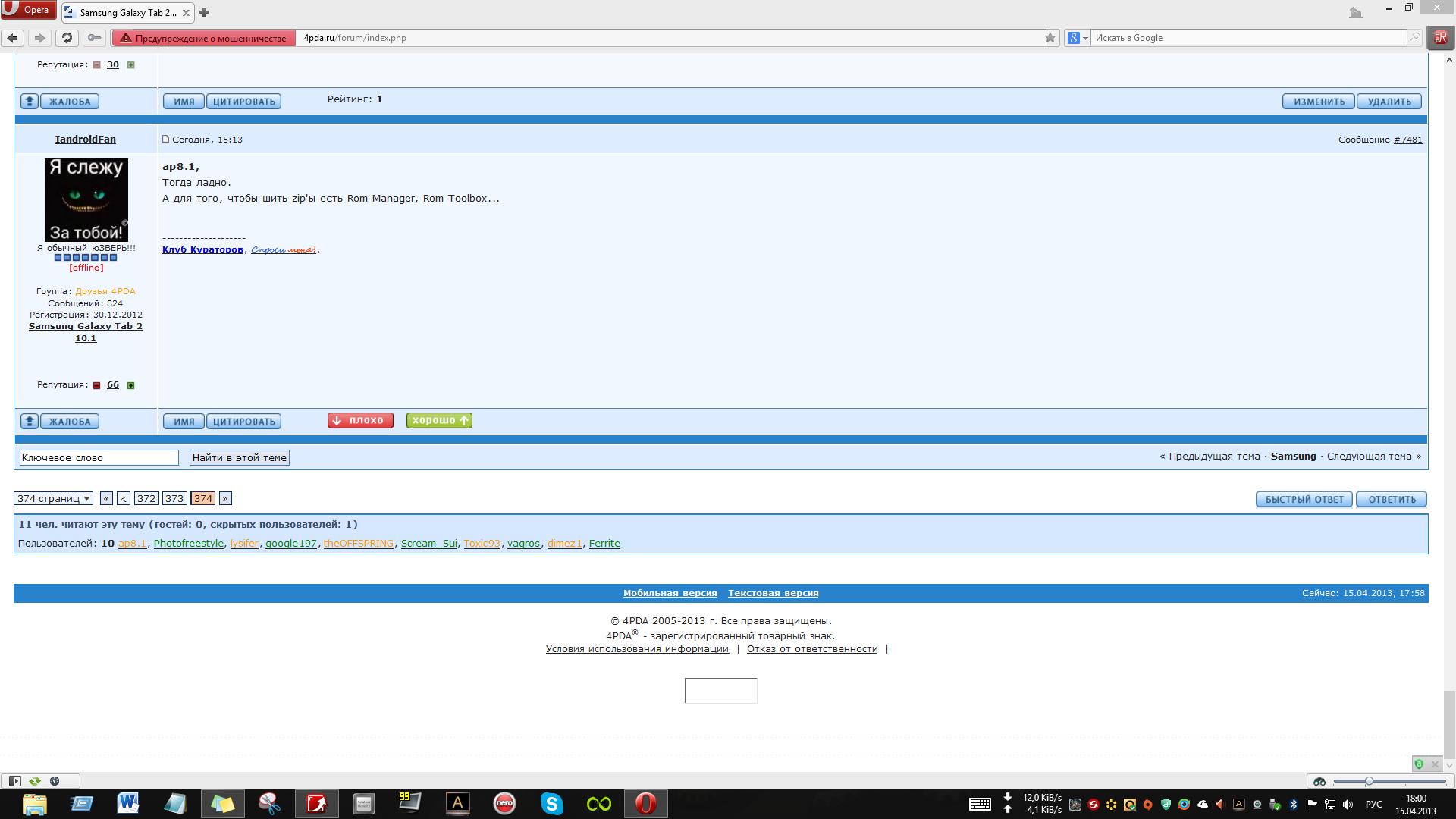
Task: Open the Клуб Кураторов signature link
Action: click(202, 249)
